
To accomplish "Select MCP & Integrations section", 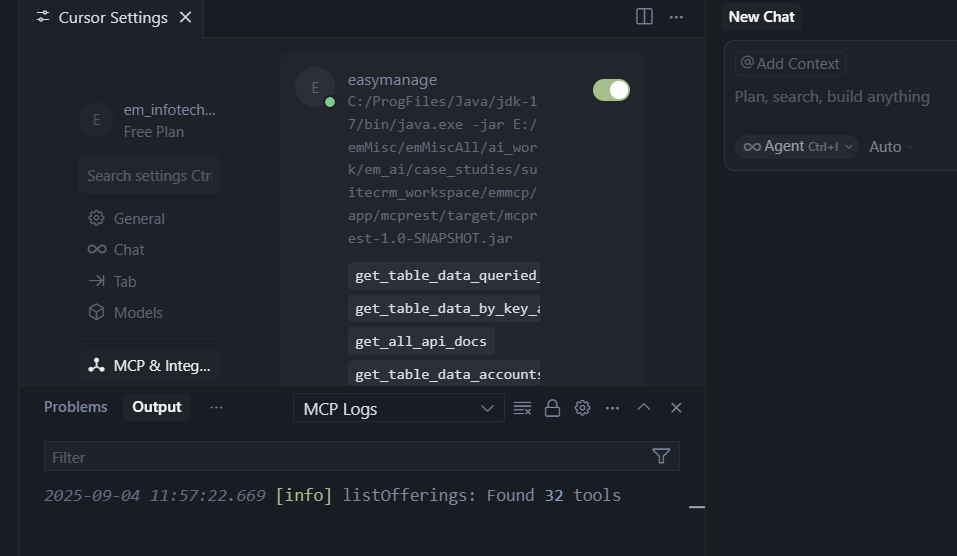I will coord(150,366).
